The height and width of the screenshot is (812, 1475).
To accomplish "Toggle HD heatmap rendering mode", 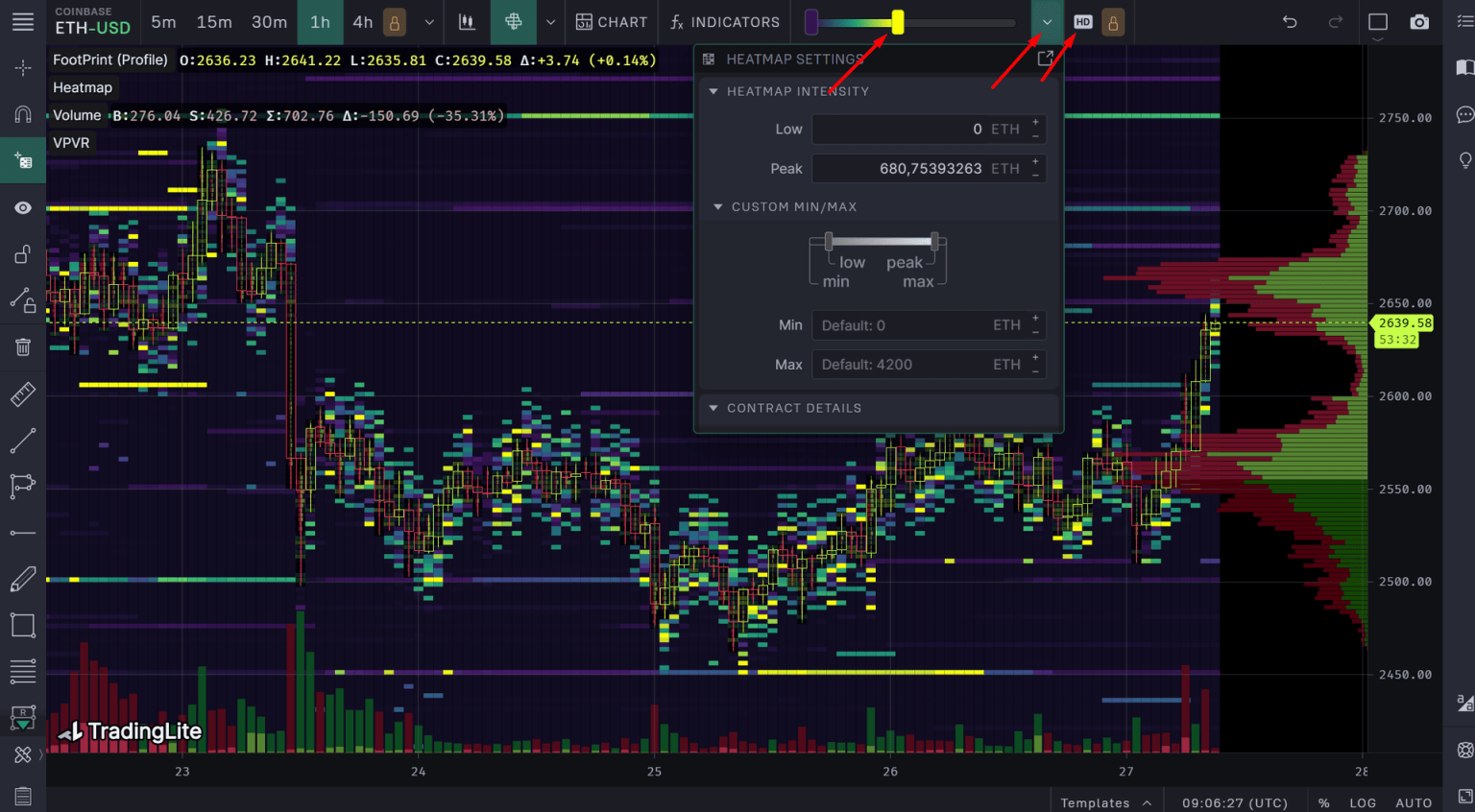I will coord(1082,21).
